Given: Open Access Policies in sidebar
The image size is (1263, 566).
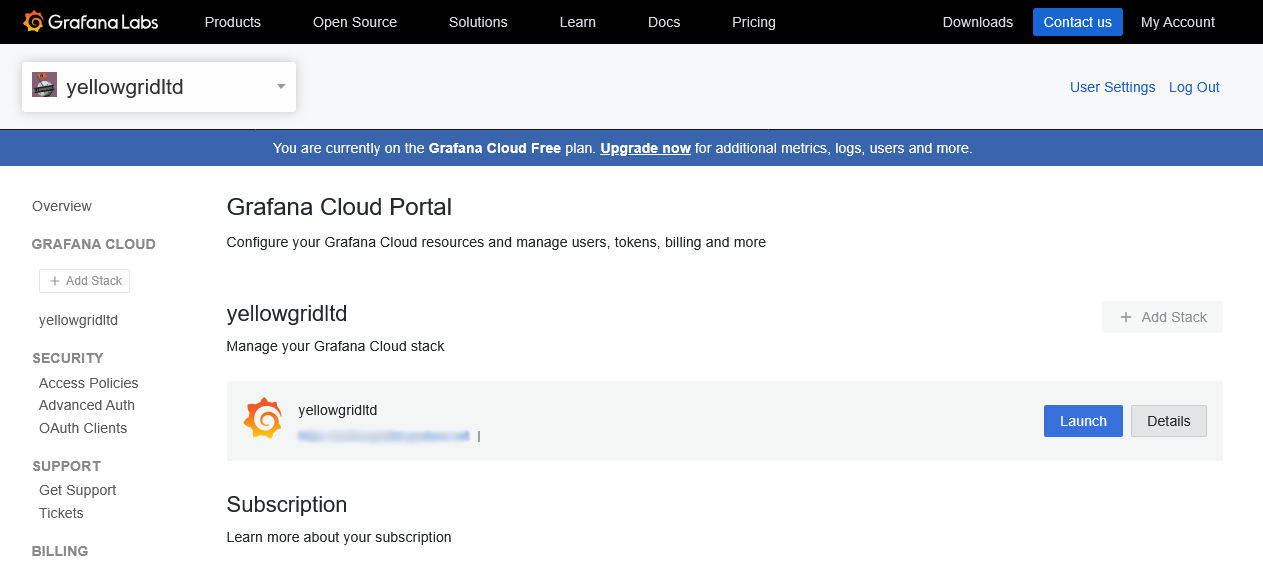Looking at the screenshot, I should coord(88,383).
